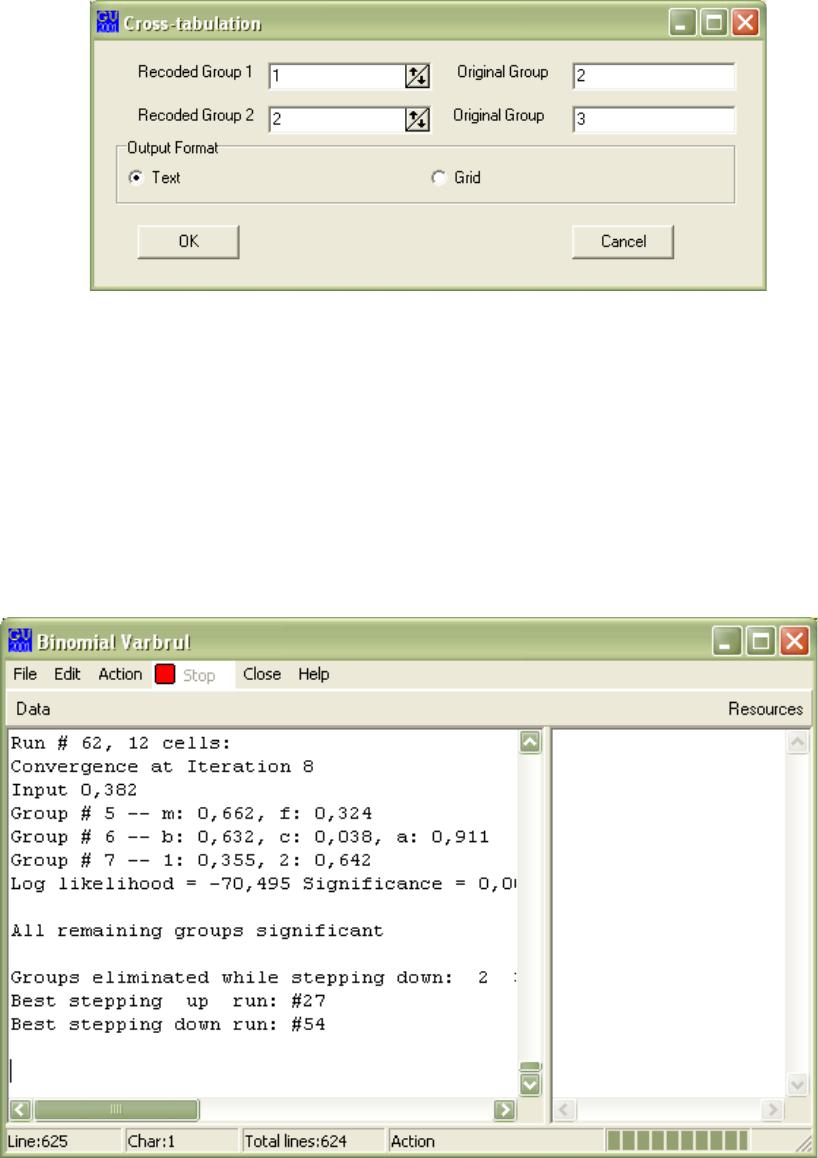The image size is (818, 1158).
Task: Open the Help menu
Action: click(x=313, y=675)
